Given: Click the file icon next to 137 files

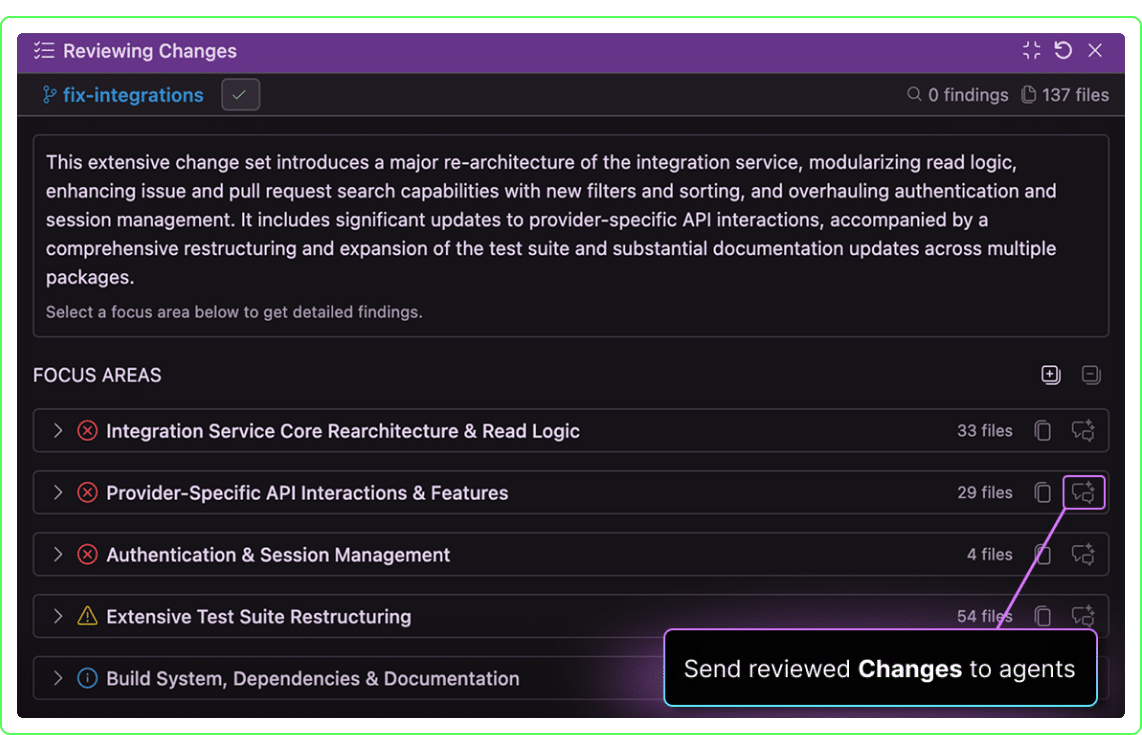Looking at the screenshot, I should [1028, 94].
